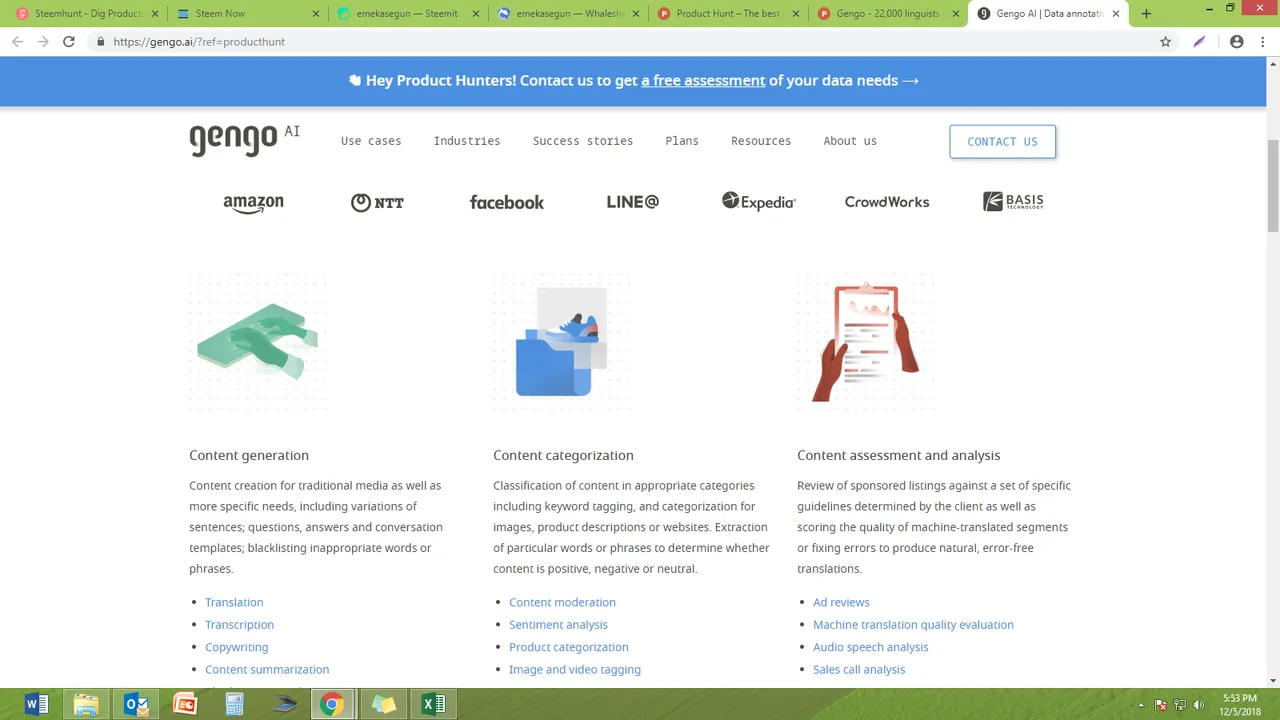Close the Product Hunt tab
The width and height of the screenshot is (1280, 720).
click(x=796, y=14)
